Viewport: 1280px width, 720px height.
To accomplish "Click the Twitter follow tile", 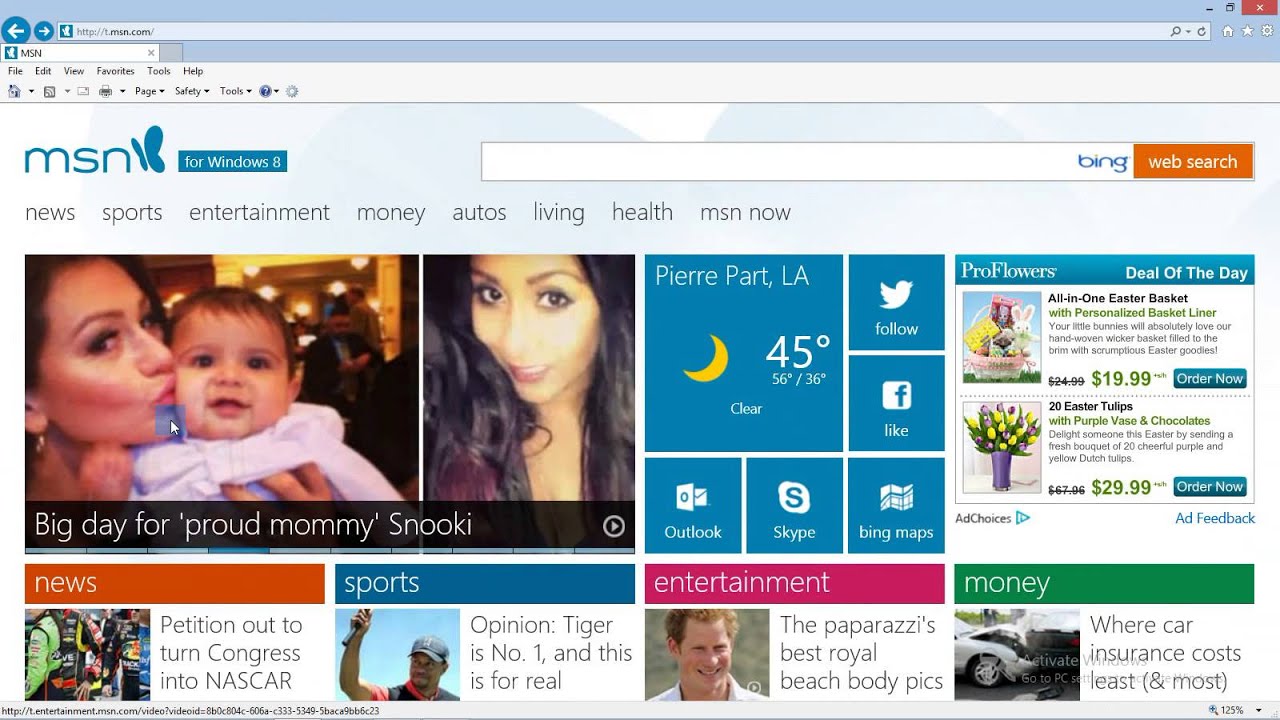I will (x=896, y=303).
